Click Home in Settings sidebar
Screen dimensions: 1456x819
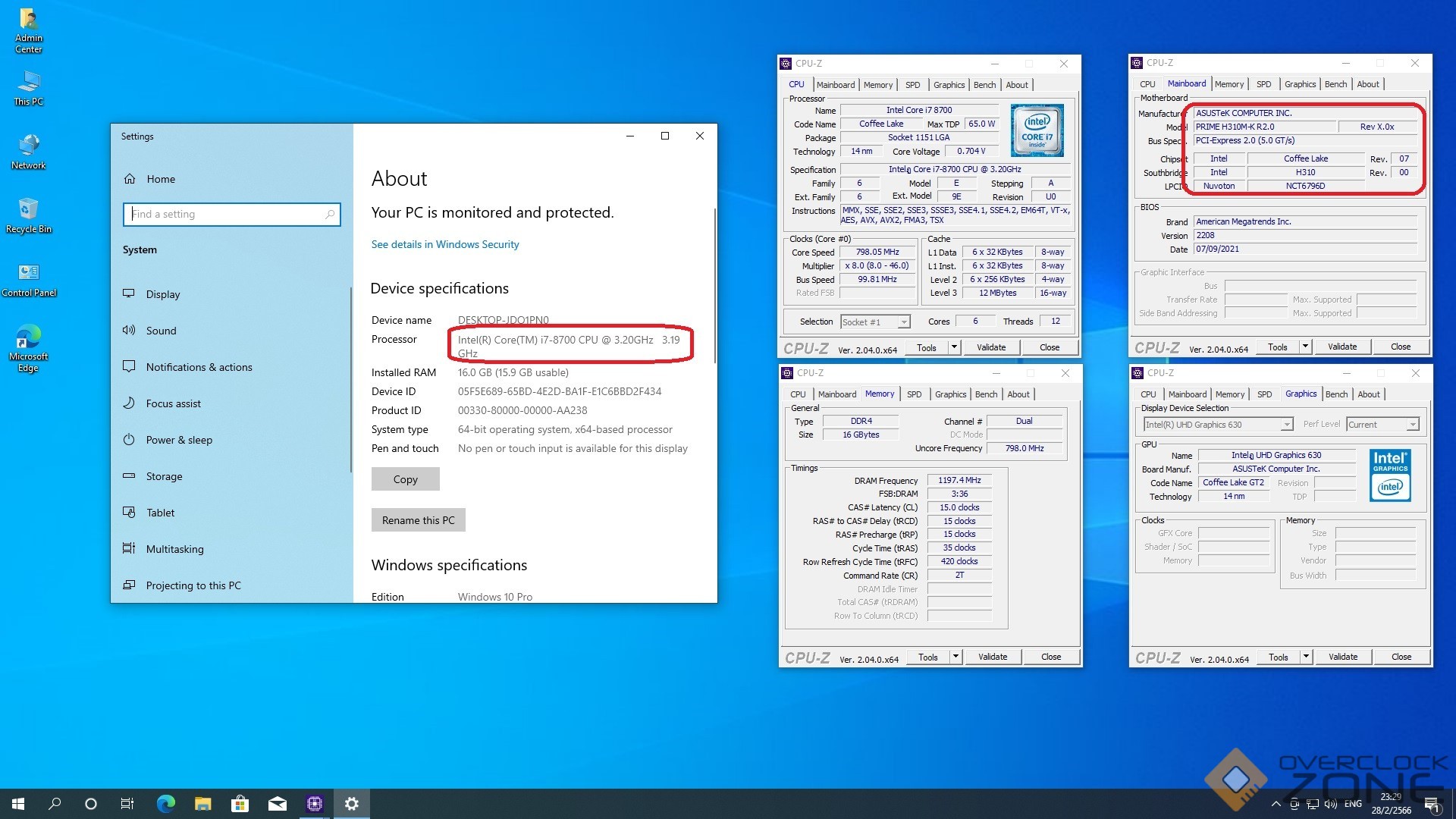click(160, 179)
